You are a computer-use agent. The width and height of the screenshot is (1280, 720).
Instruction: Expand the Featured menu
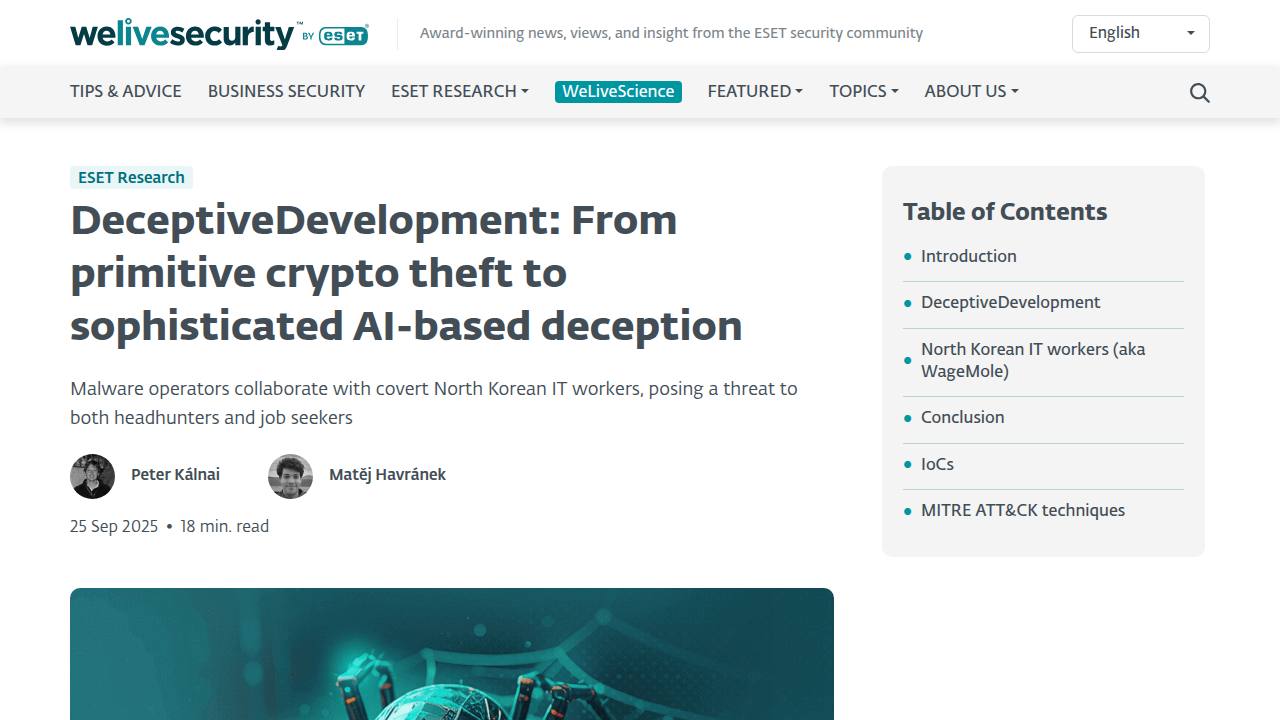tap(755, 91)
